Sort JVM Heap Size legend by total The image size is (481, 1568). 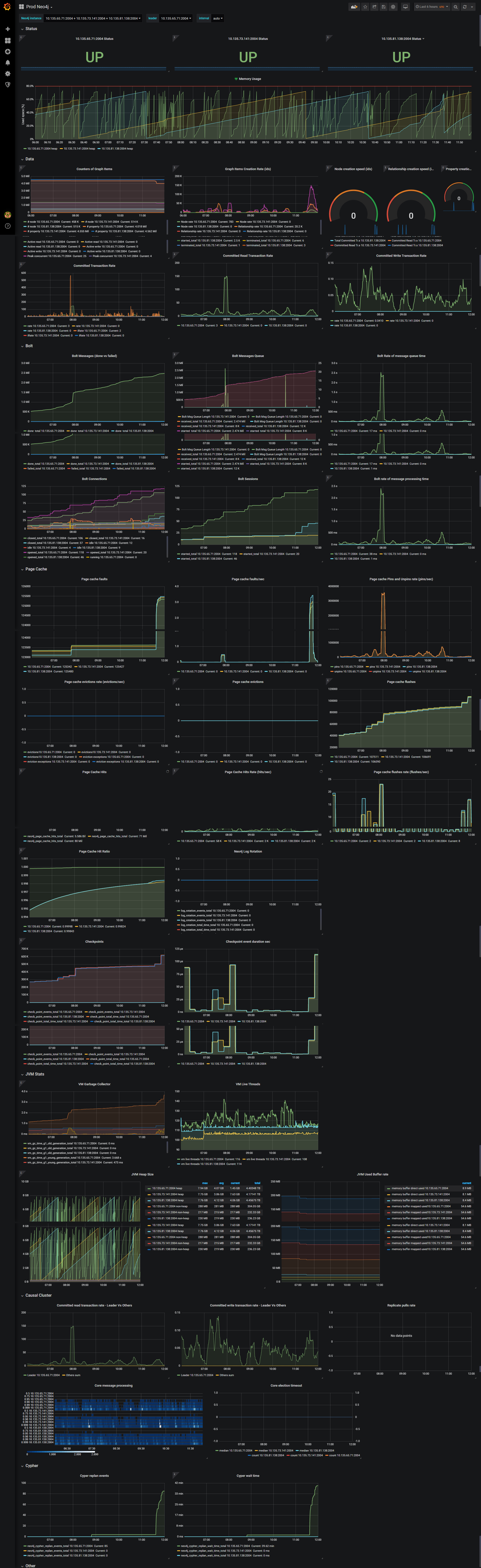click(257, 1183)
